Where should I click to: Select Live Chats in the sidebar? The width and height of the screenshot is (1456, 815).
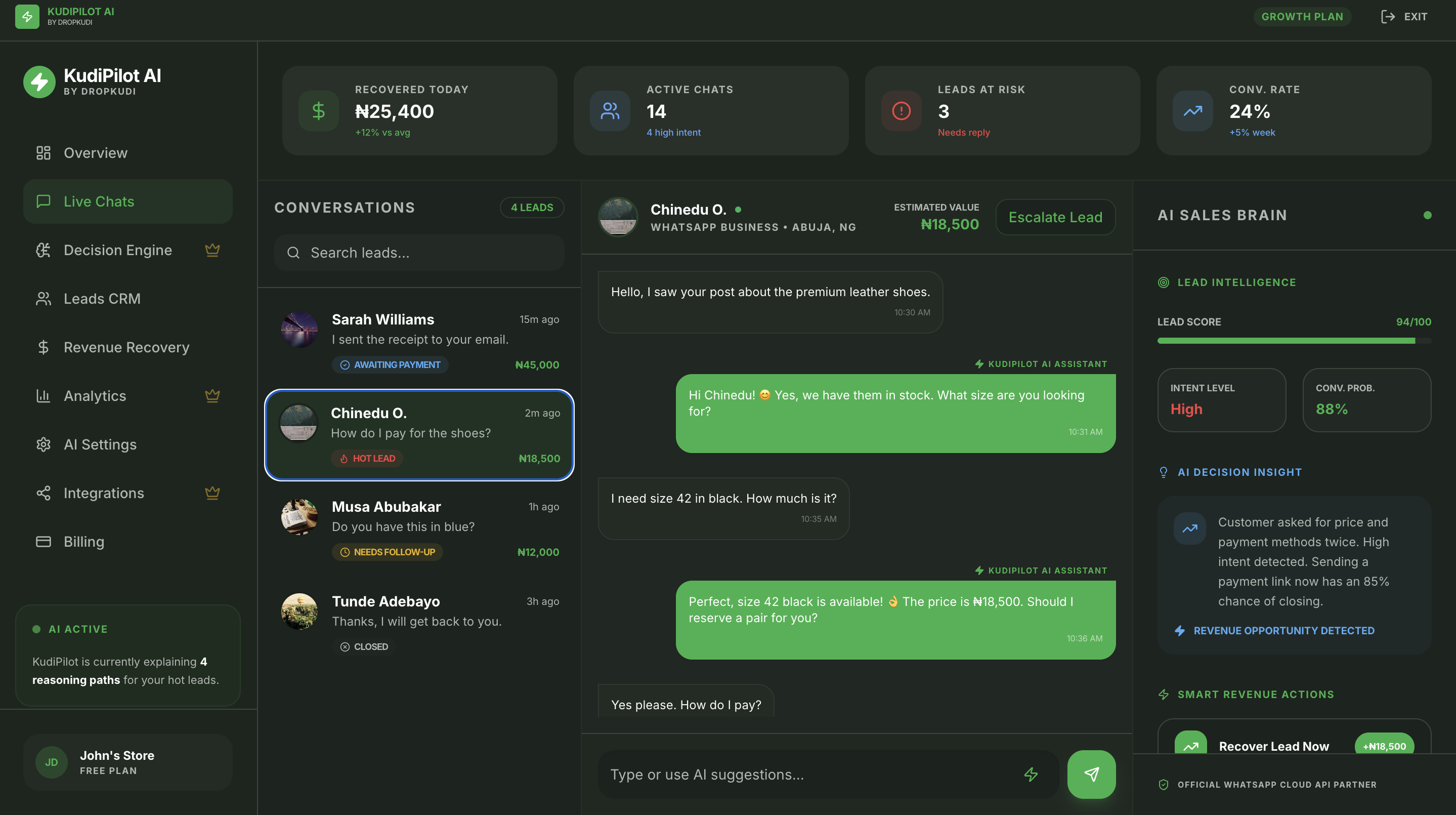coord(127,201)
